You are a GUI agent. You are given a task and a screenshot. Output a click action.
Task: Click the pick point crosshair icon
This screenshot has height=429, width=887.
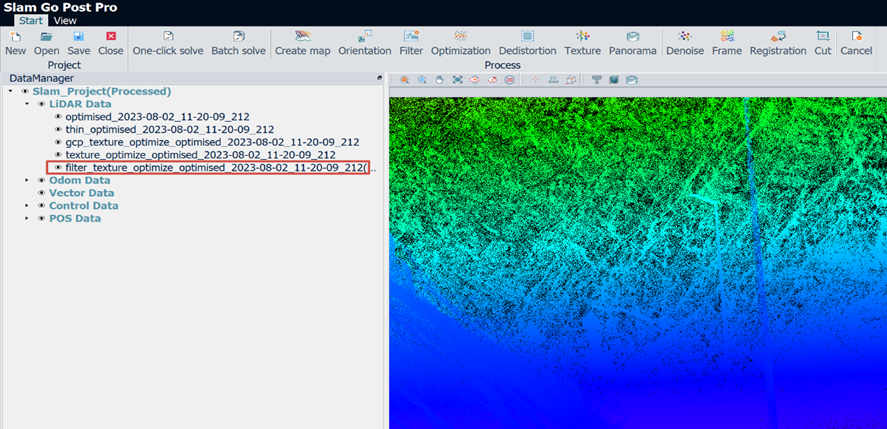click(536, 80)
